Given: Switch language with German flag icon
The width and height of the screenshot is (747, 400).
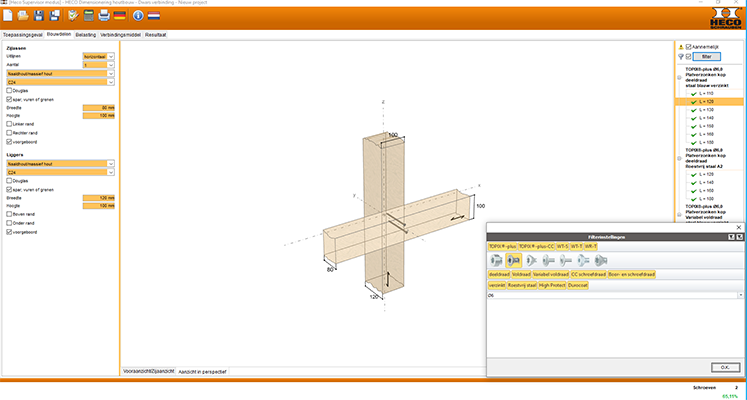Looking at the screenshot, I should (x=120, y=16).
